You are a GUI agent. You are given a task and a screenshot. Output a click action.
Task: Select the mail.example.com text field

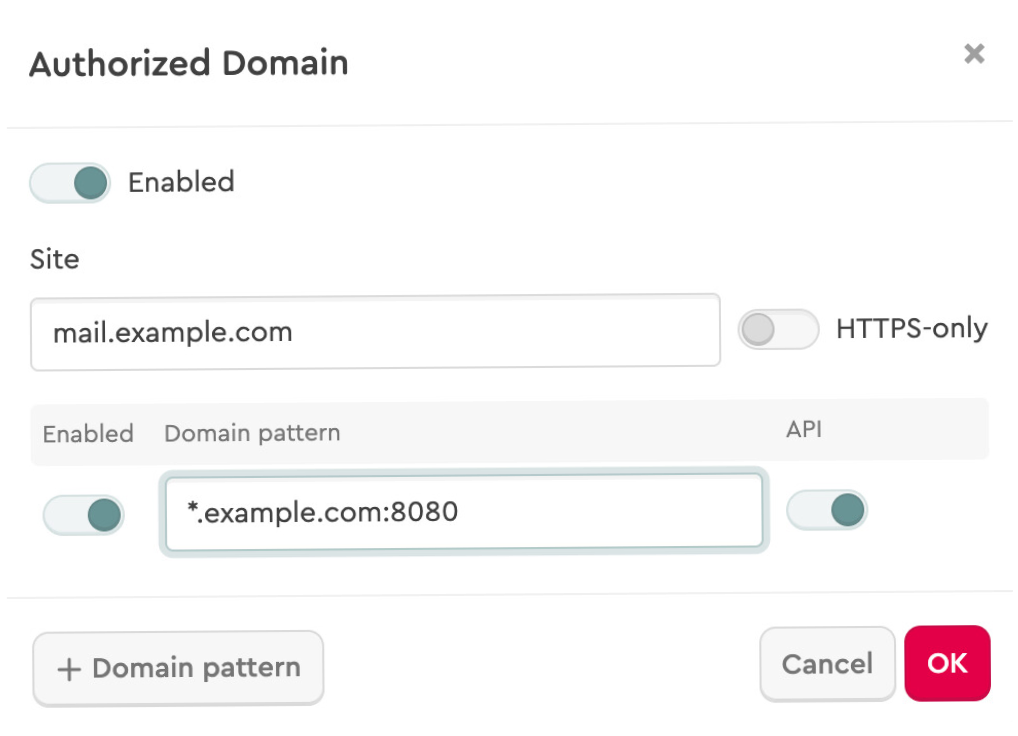375,332
